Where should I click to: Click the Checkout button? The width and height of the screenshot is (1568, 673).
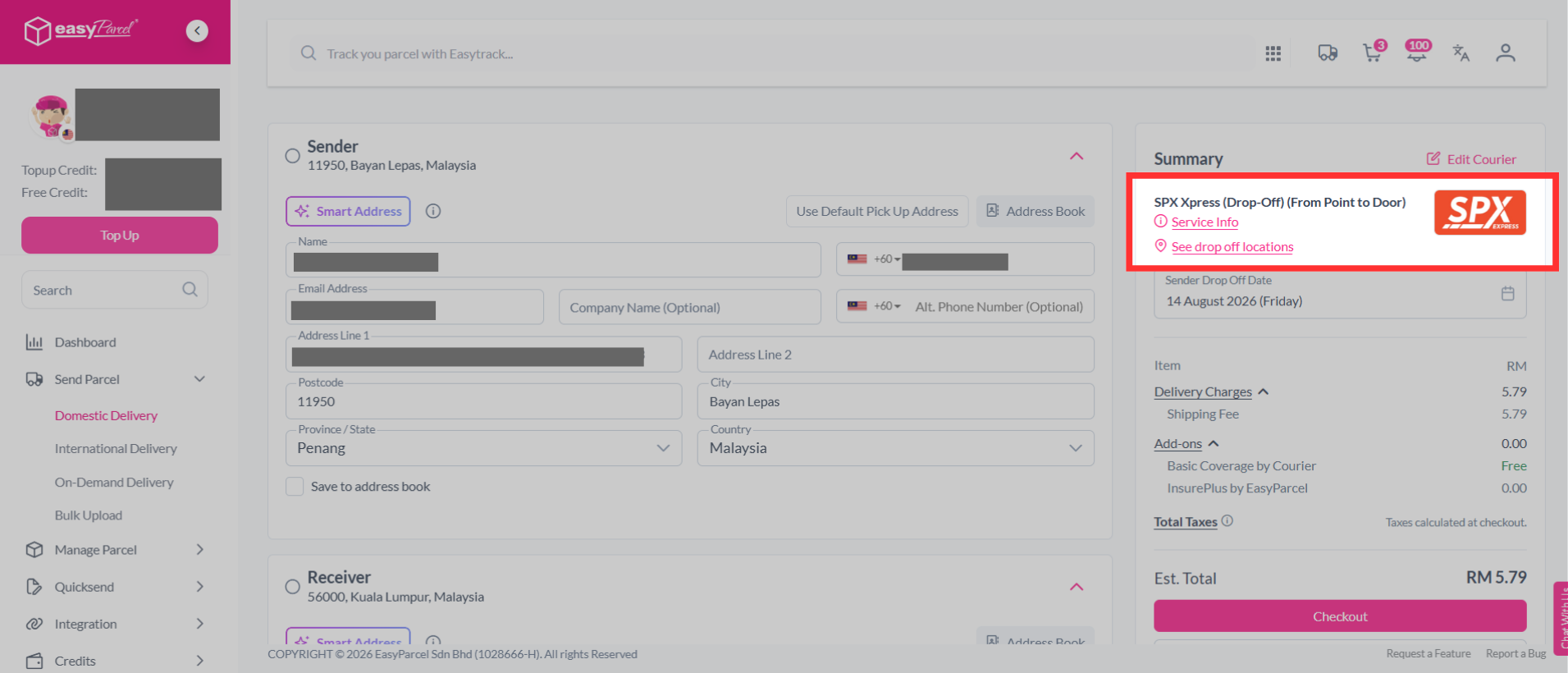pos(1340,616)
